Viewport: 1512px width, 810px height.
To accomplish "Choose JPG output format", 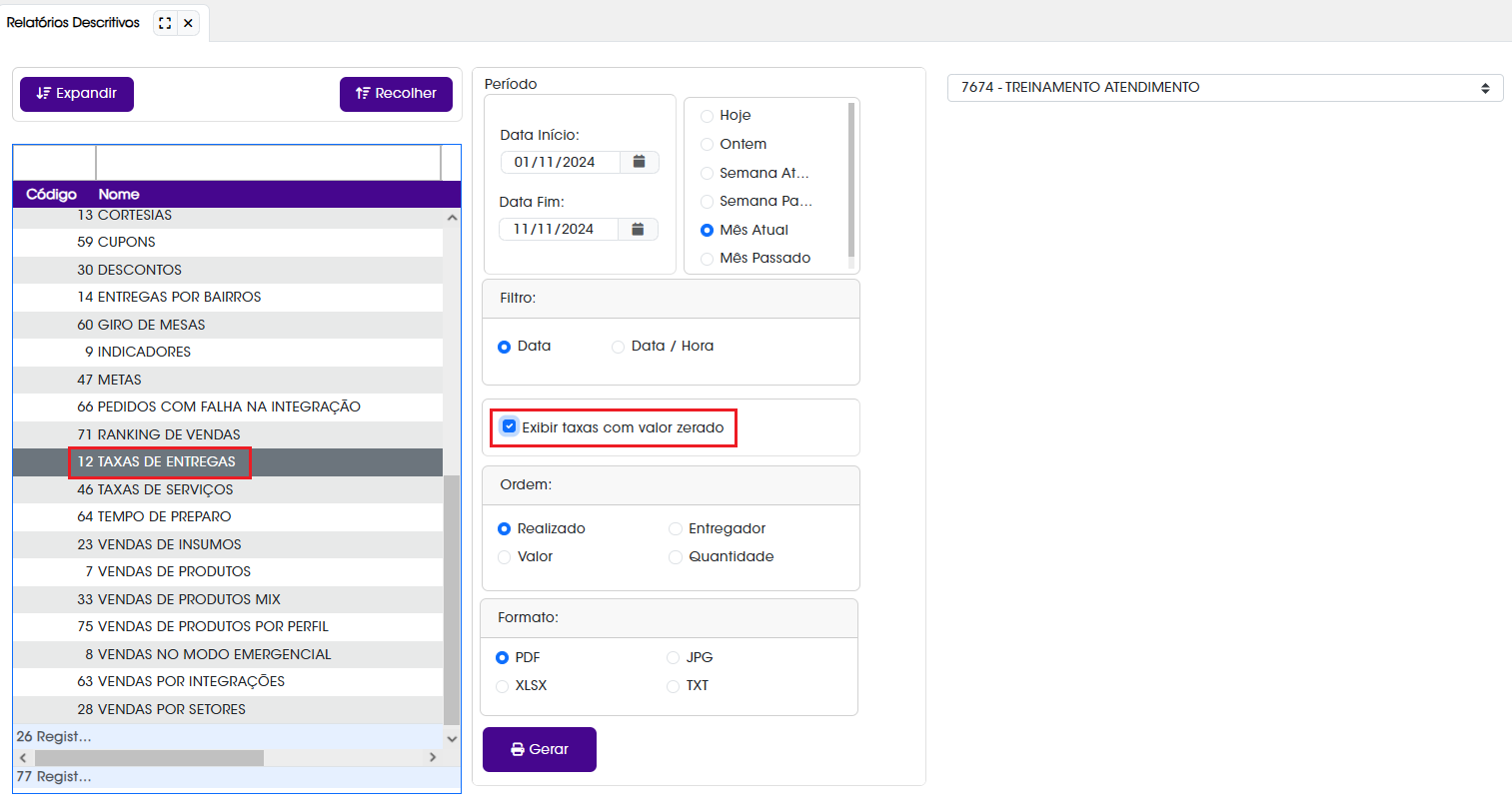I will (x=674, y=658).
